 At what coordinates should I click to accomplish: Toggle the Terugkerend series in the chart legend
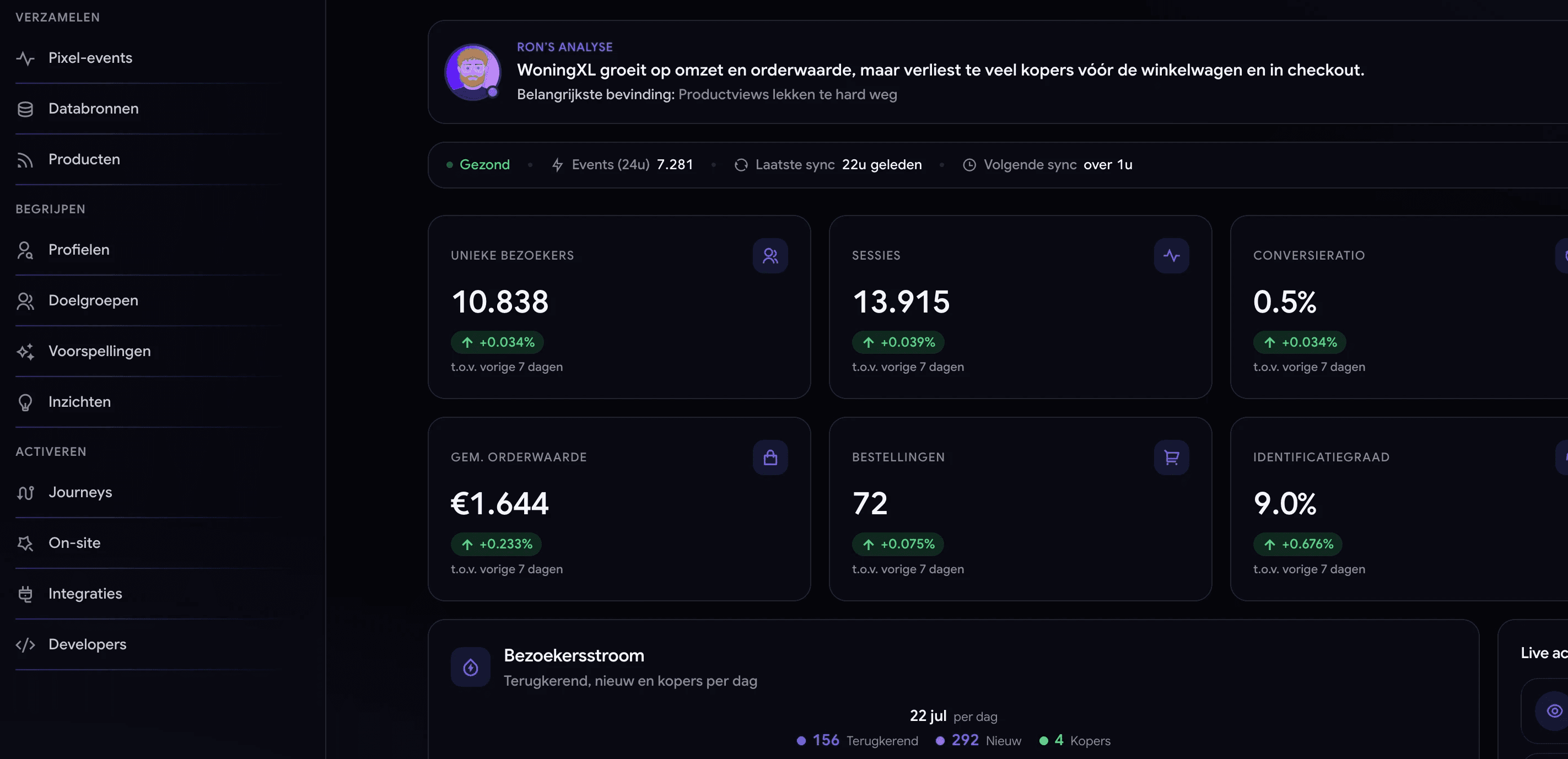857,741
